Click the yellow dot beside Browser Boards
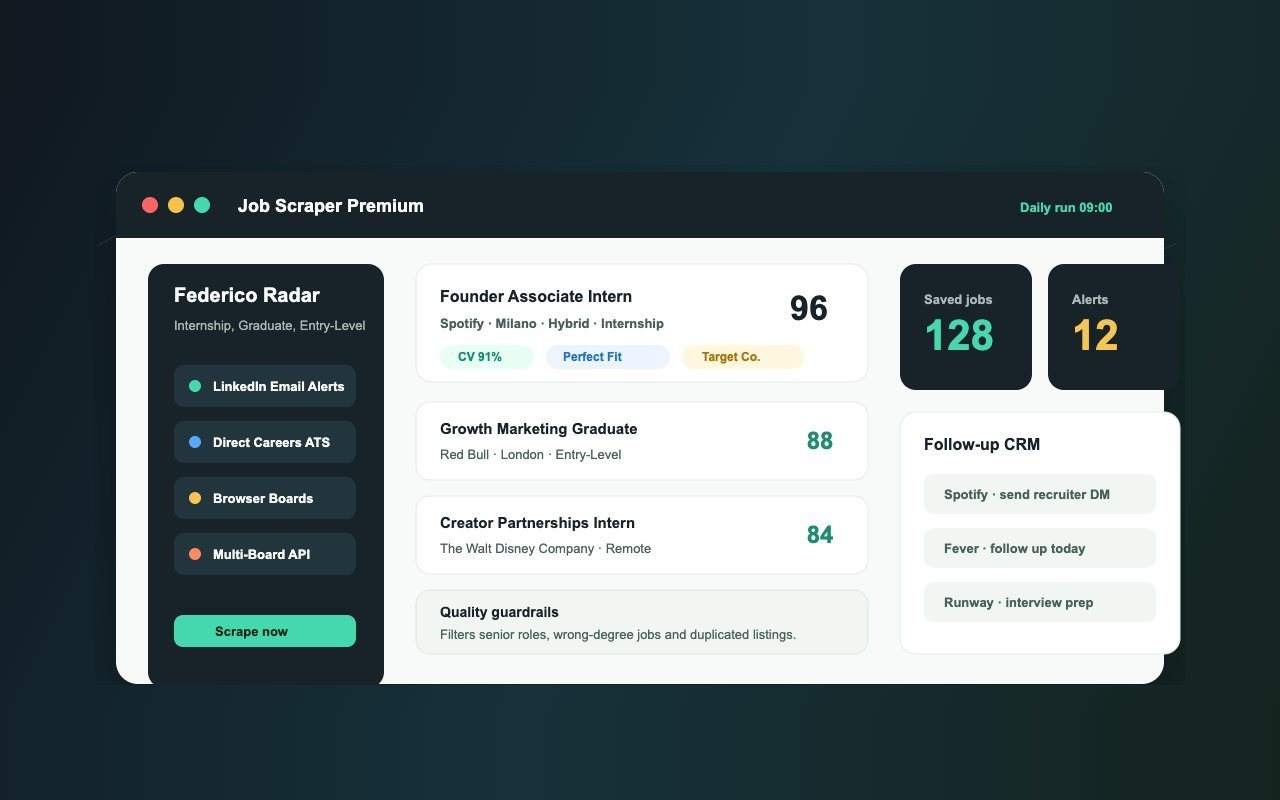 [x=195, y=498]
